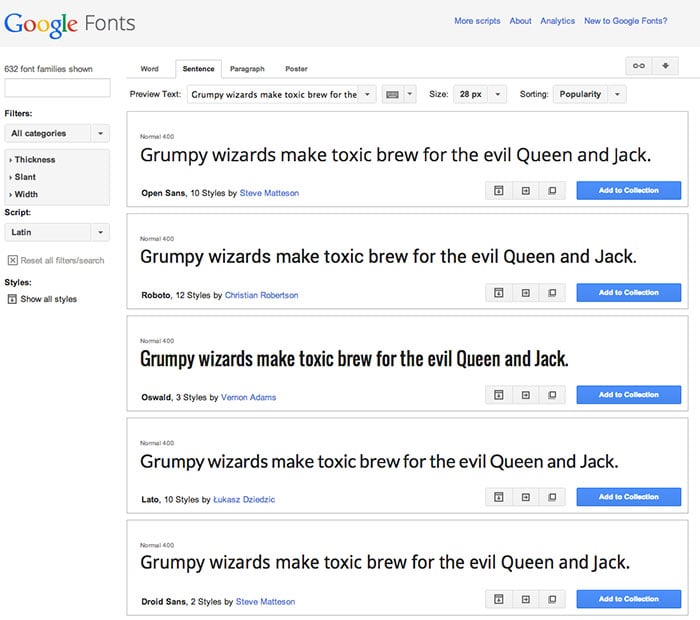This screenshot has width=700, height=620.
Task: Oswald pop-out specimen icon
Action: tap(552, 395)
